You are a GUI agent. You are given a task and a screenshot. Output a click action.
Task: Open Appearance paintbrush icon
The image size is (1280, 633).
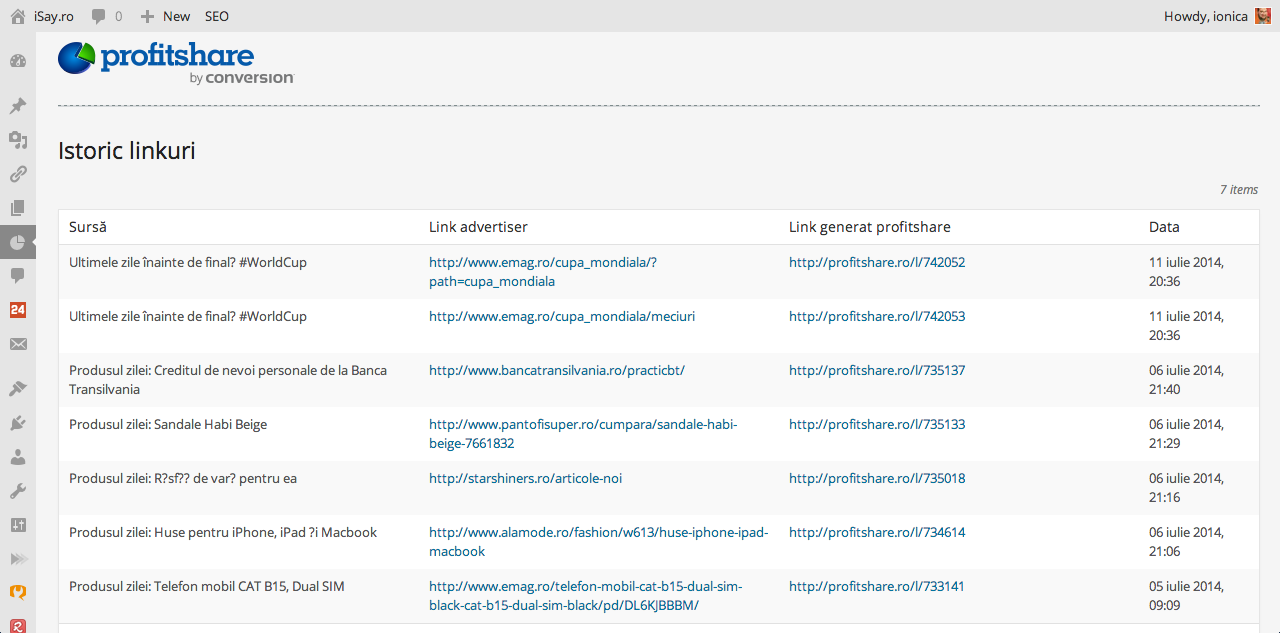pos(18,389)
